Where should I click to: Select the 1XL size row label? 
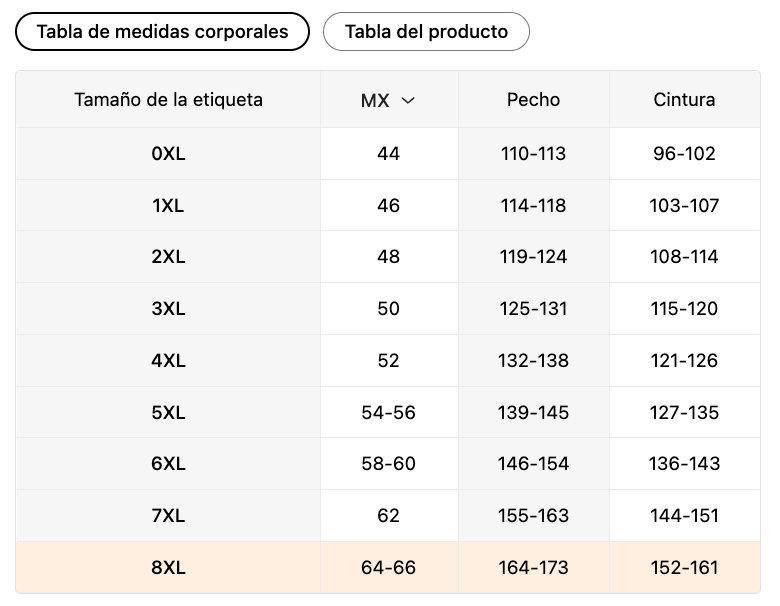[169, 205]
